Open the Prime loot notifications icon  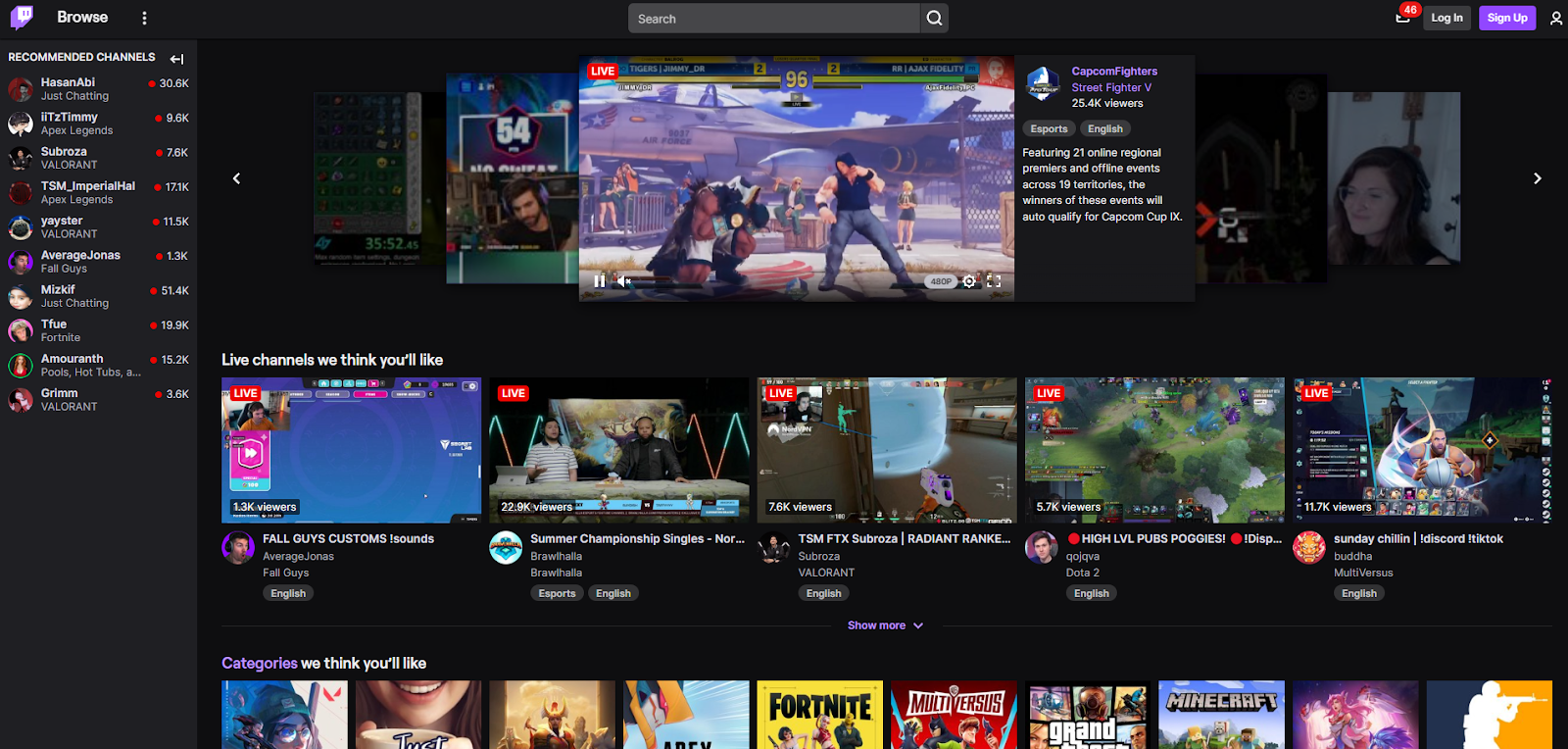point(1403,18)
